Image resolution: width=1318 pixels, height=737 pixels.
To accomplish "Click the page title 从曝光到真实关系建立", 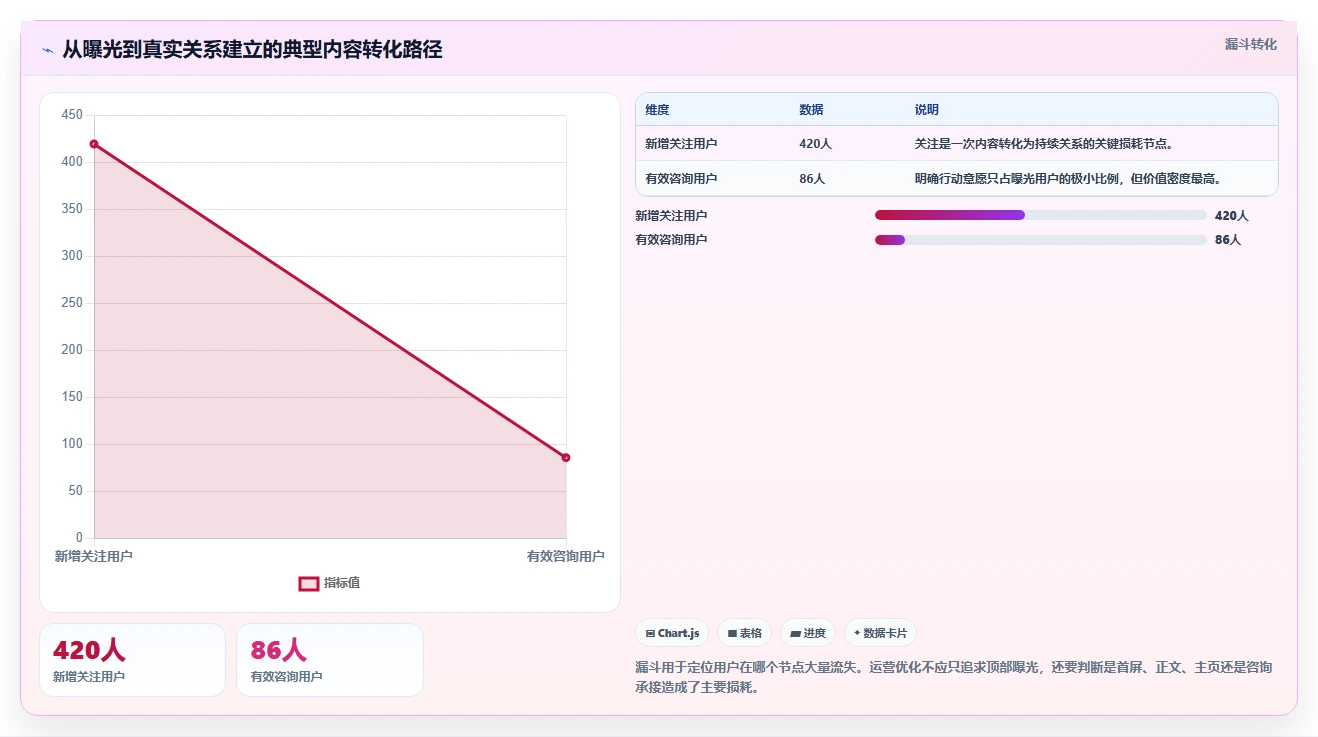I will (x=252, y=49).
